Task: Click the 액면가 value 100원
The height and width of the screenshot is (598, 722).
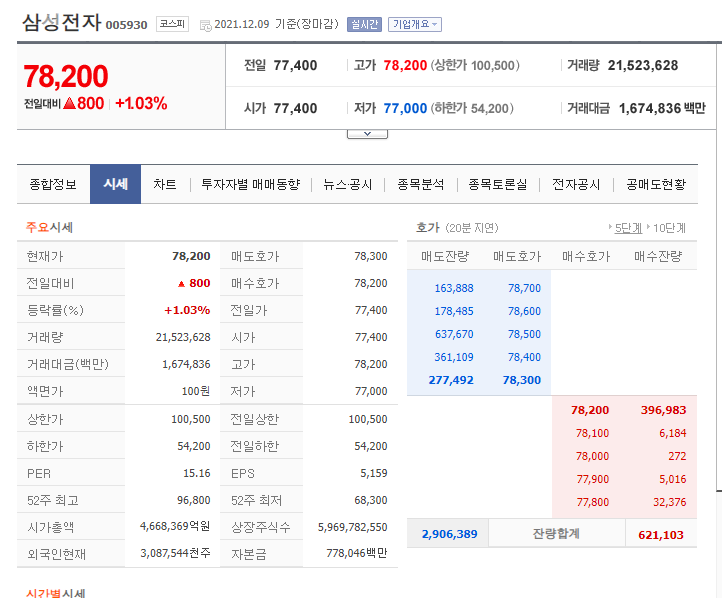Action: pyautogui.click(x=196, y=391)
